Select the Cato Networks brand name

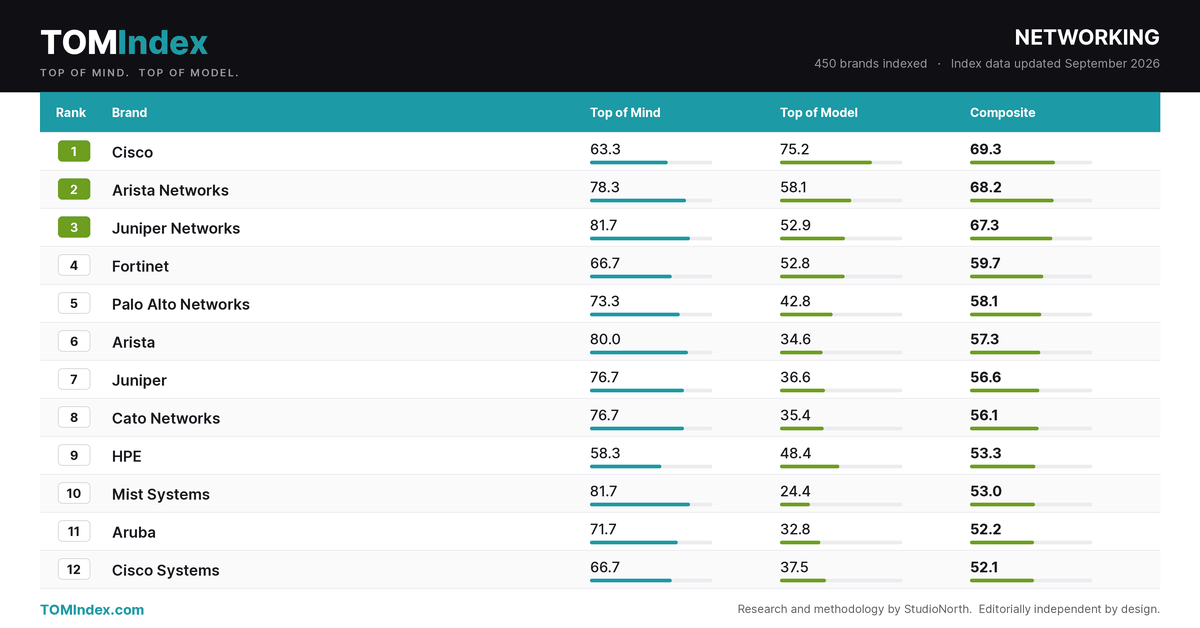pyautogui.click(x=166, y=418)
